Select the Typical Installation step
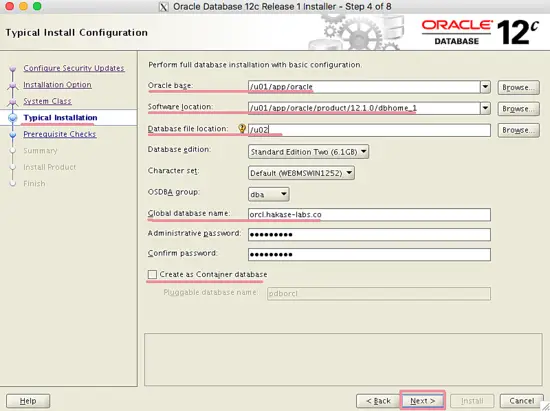Image resolution: width=550 pixels, height=411 pixels. tap(60, 117)
